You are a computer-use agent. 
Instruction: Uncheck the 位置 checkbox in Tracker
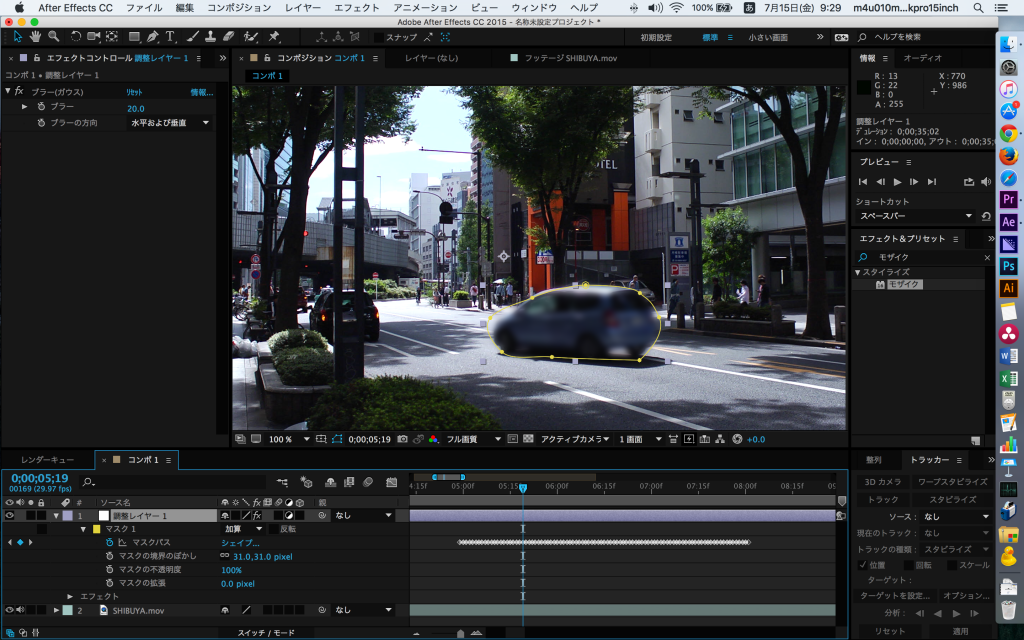pyautogui.click(x=863, y=564)
